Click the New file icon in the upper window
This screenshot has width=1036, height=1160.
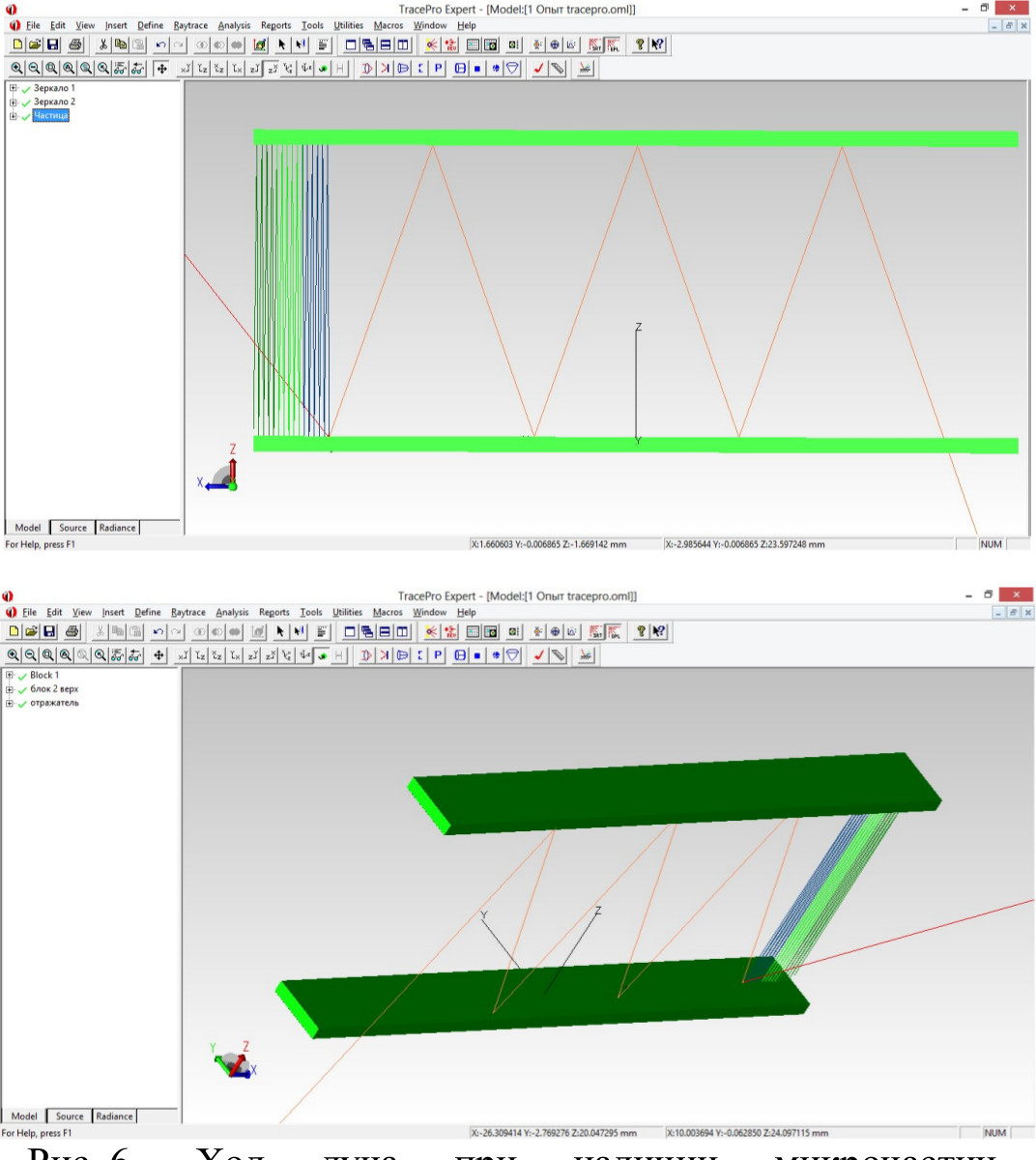coord(16,44)
